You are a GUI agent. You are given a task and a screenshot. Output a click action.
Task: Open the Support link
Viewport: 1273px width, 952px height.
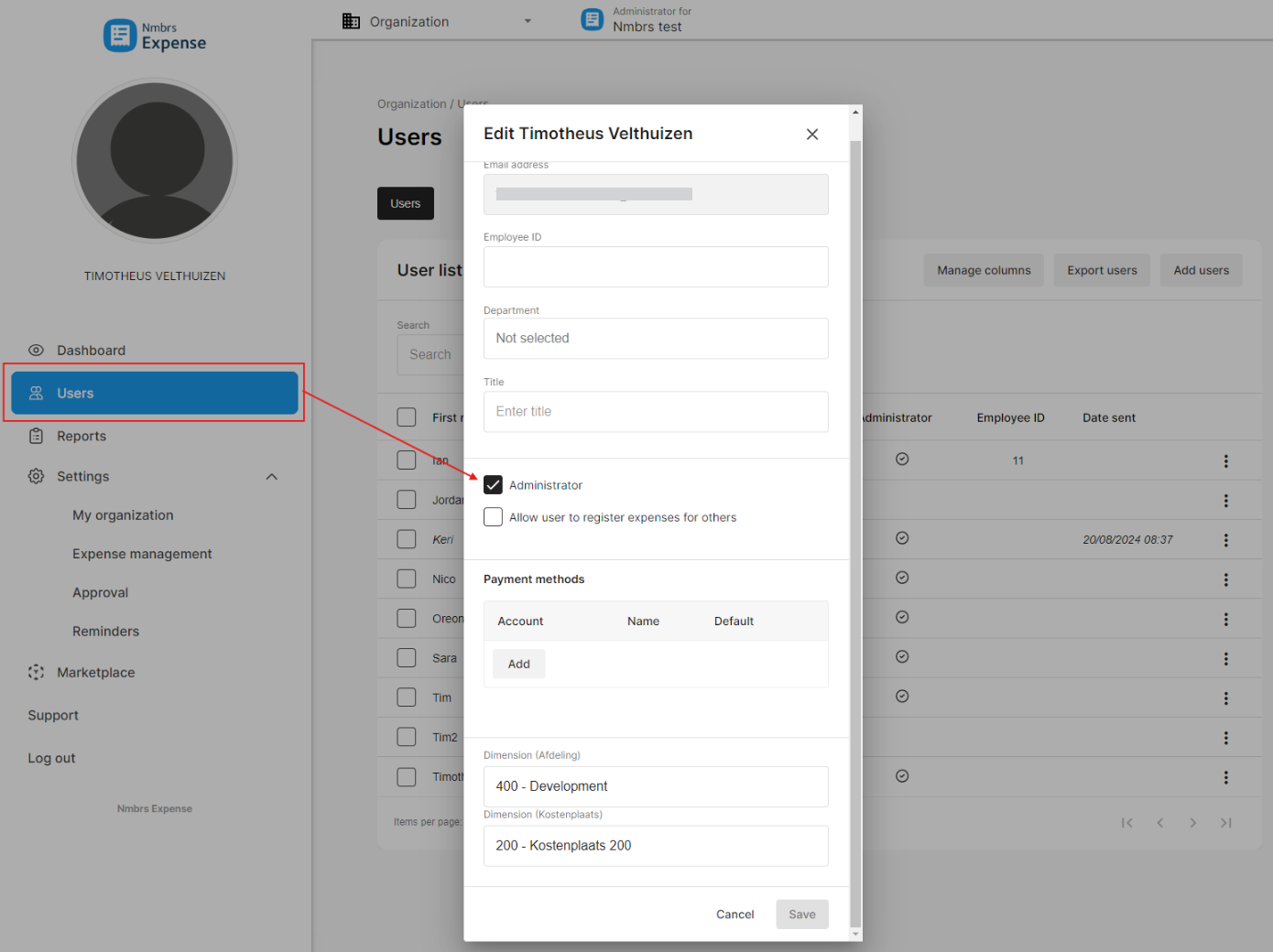click(53, 716)
